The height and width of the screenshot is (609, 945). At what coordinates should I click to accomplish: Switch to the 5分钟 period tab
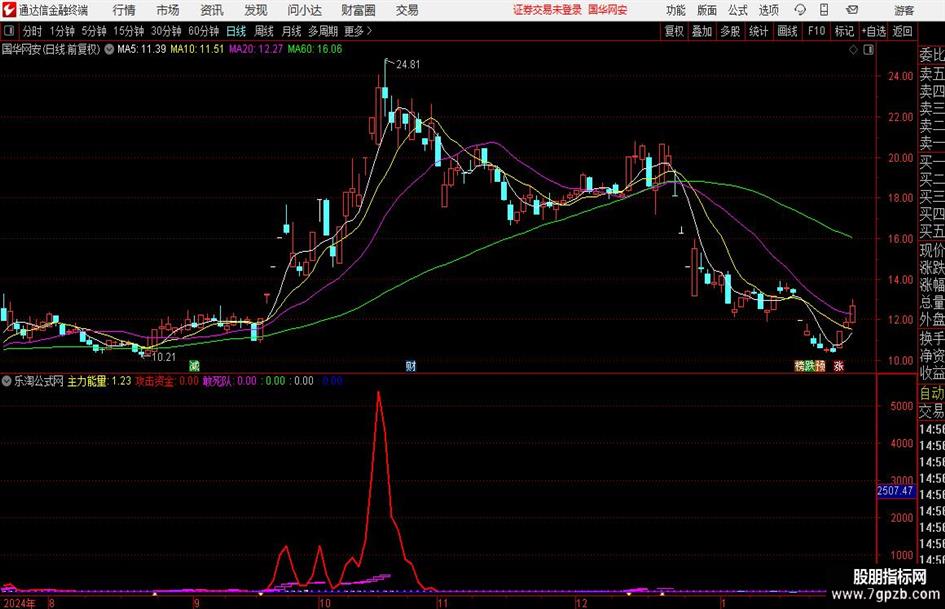click(94, 31)
